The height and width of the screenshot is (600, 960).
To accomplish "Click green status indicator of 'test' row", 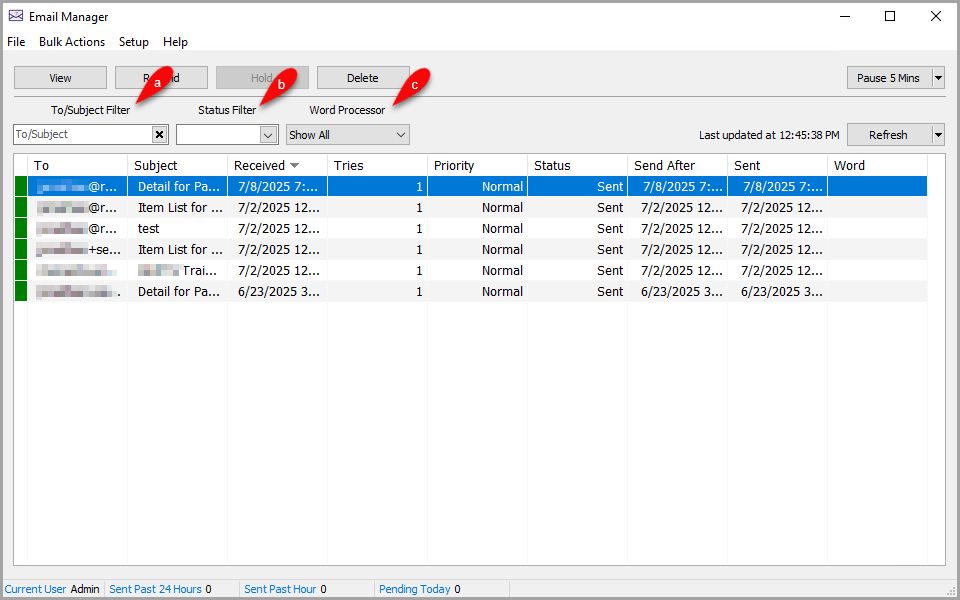I will pyautogui.click(x=21, y=228).
